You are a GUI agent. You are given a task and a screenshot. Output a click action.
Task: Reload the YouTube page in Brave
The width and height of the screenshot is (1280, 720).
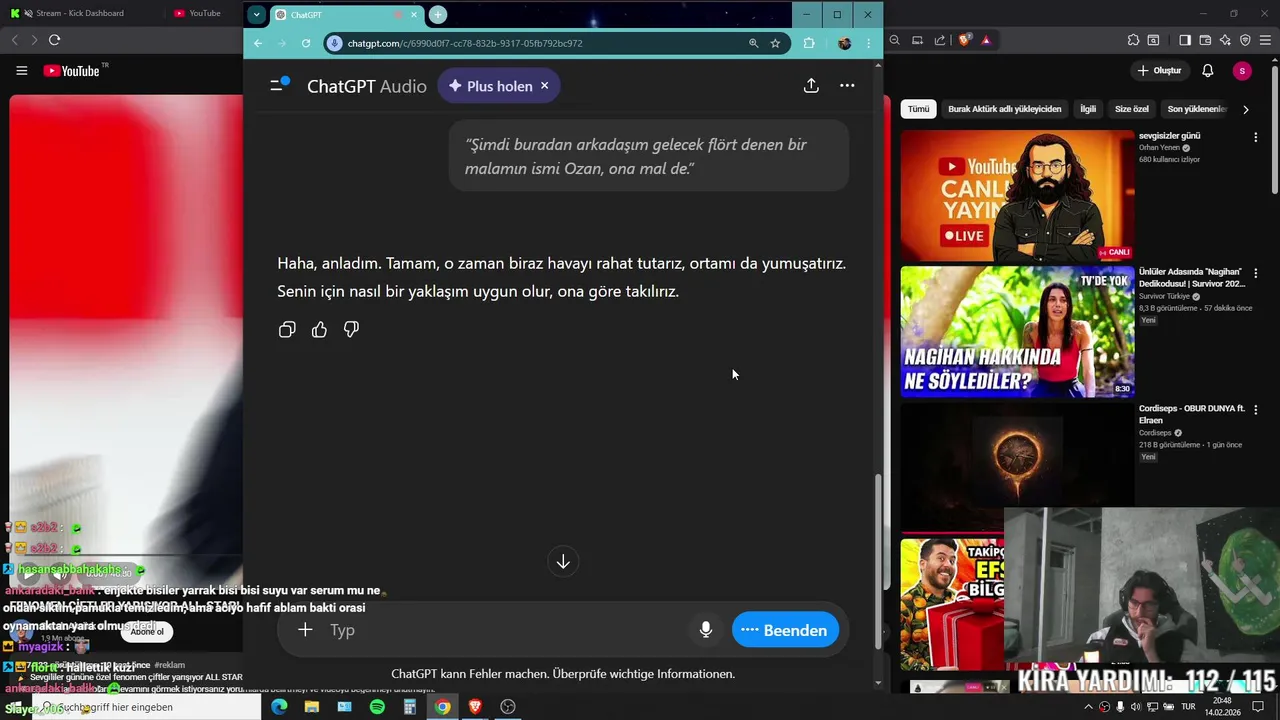[x=54, y=40]
